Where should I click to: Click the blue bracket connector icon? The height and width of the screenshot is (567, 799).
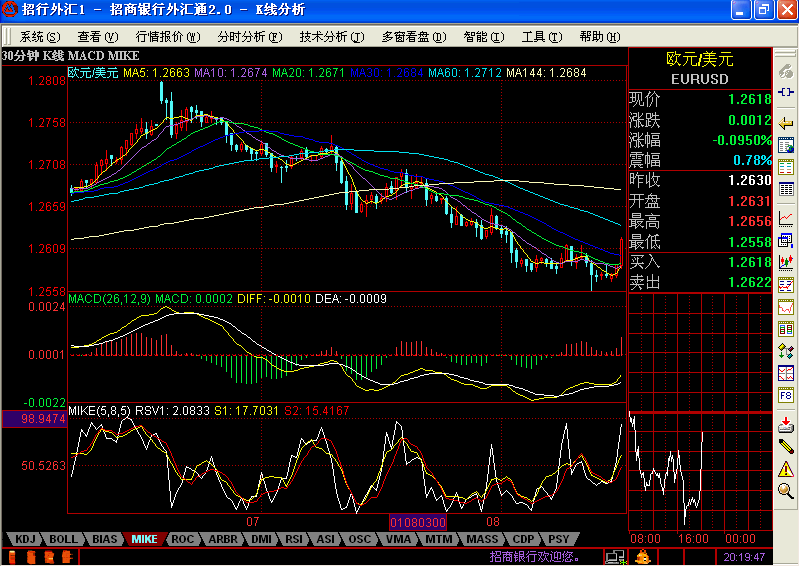click(786, 92)
